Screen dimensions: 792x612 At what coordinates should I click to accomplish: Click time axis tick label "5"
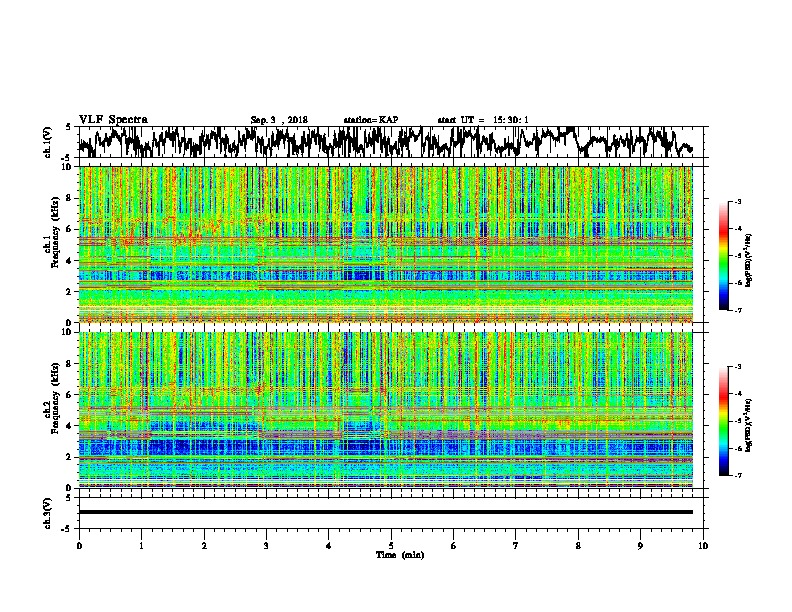click(x=391, y=546)
